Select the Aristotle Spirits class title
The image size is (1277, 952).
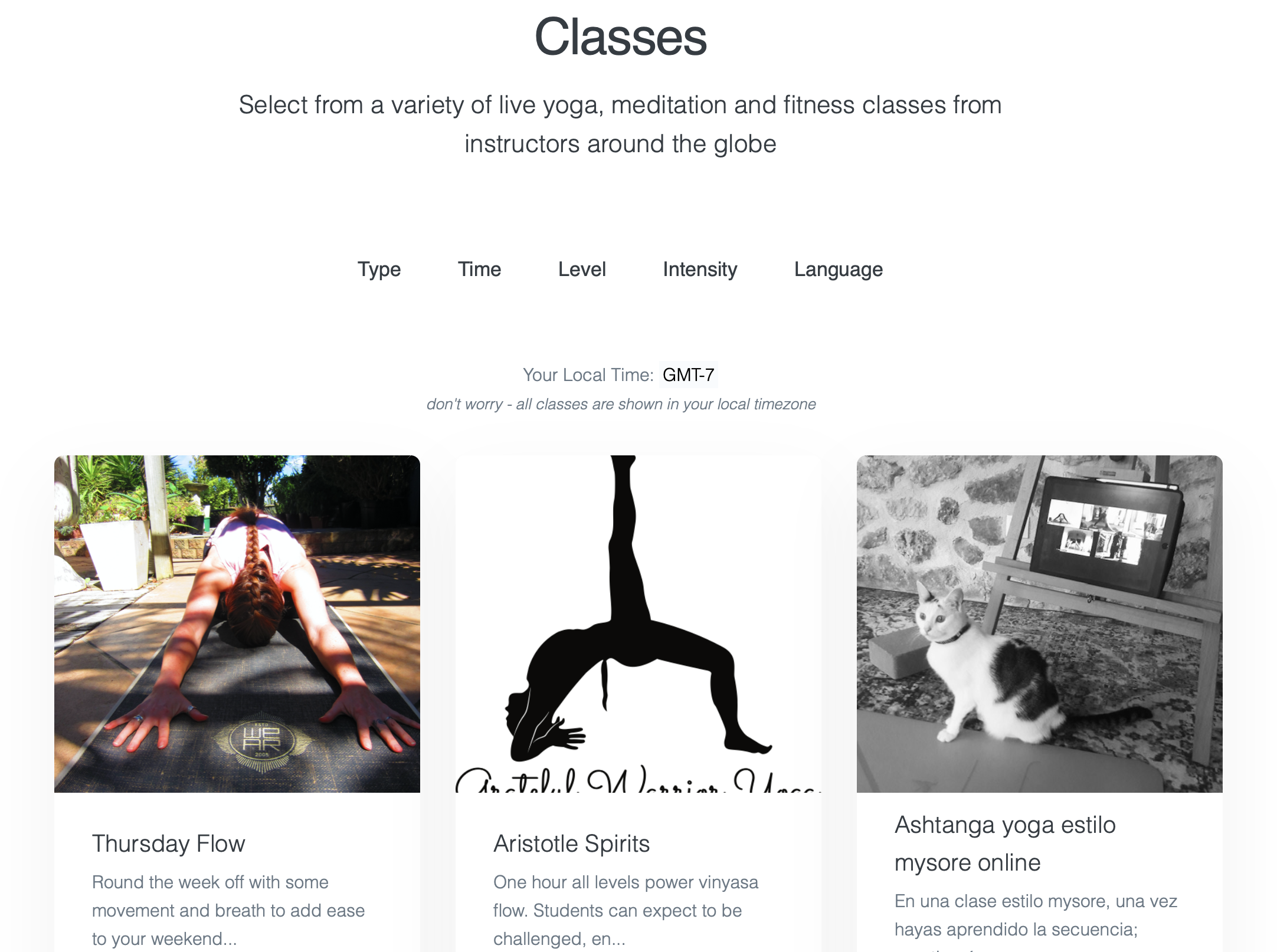pos(571,843)
